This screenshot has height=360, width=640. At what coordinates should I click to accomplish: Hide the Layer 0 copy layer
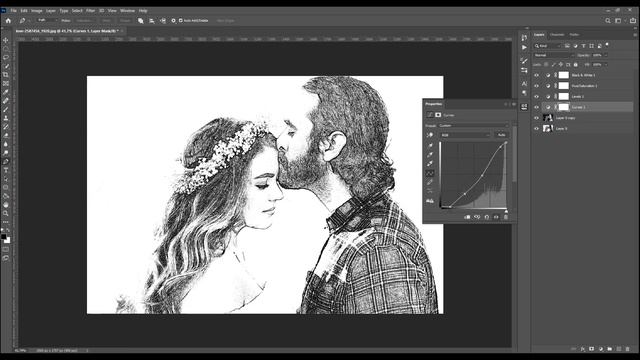pos(536,118)
